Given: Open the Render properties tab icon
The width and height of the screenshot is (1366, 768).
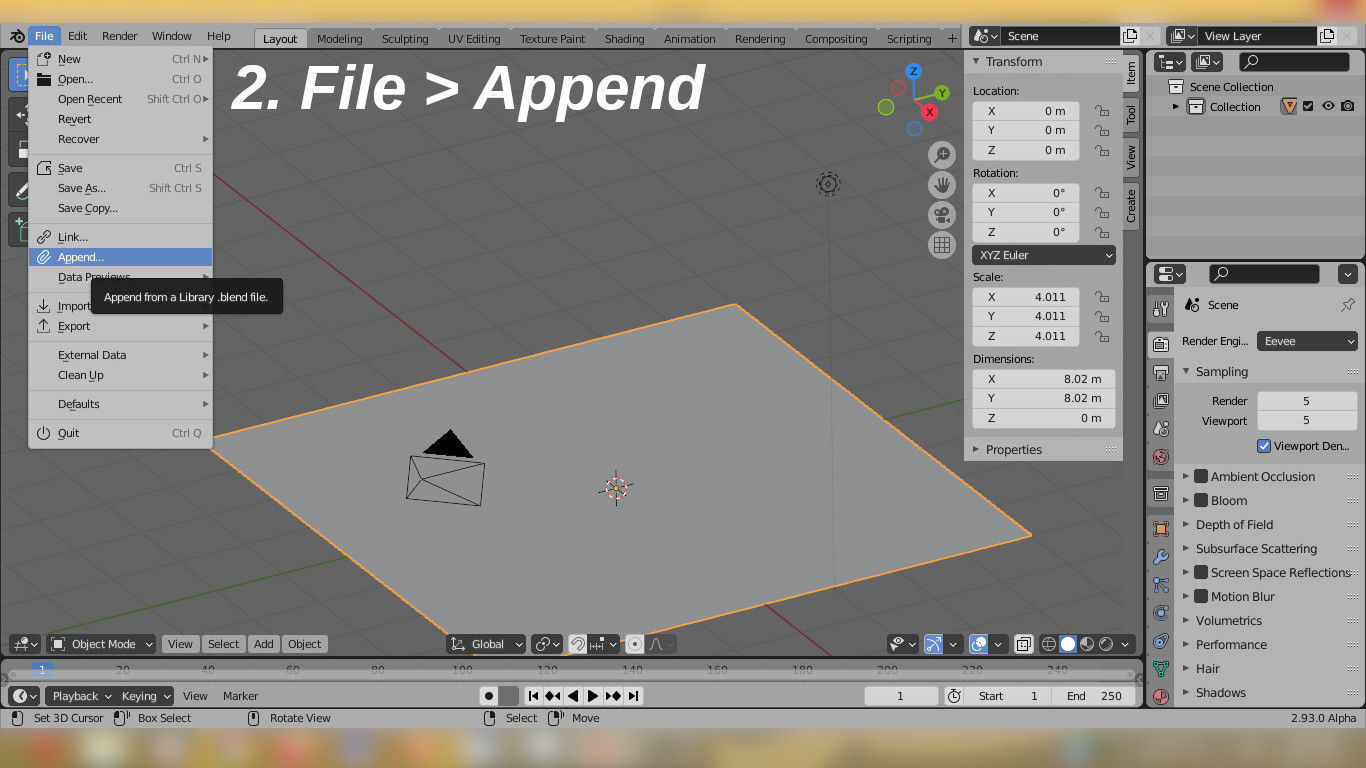Looking at the screenshot, I should tap(1160, 344).
